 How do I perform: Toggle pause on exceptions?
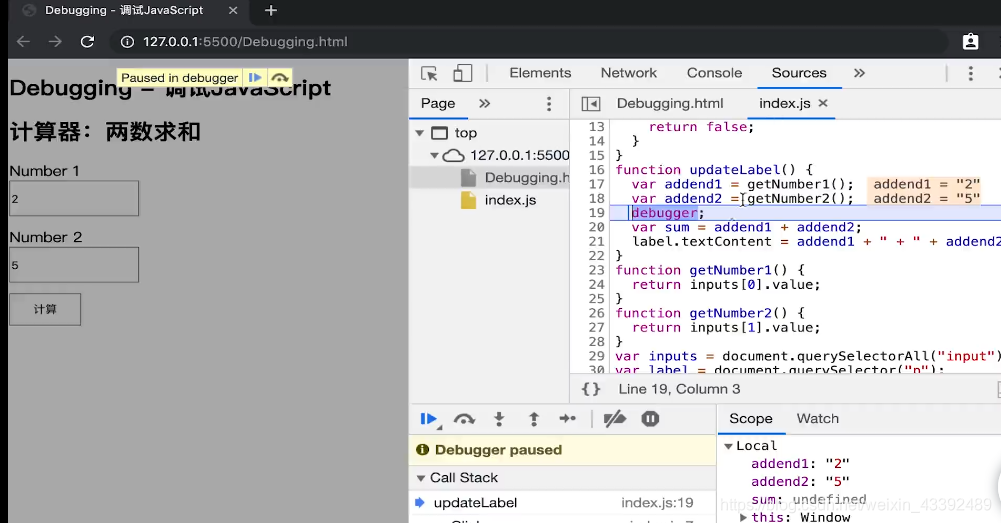click(x=650, y=419)
